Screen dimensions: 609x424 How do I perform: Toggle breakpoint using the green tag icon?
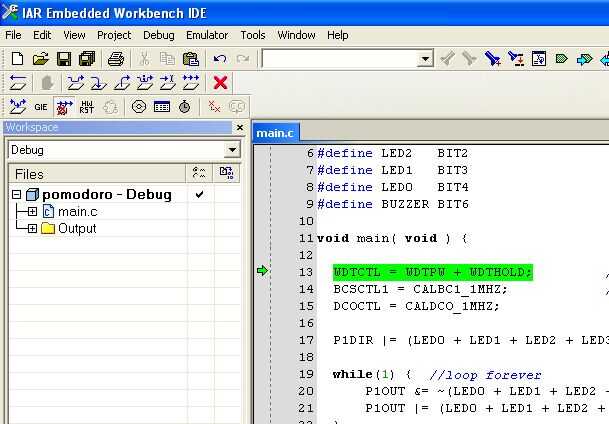[562, 59]
